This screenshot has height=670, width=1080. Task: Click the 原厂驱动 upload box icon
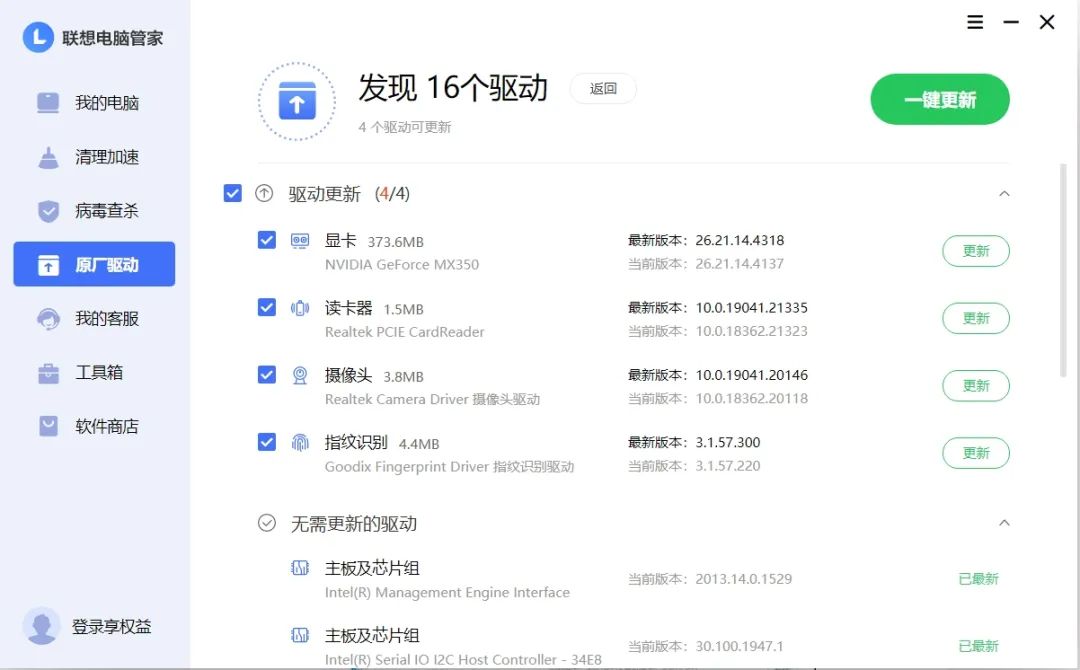point(48,264)
